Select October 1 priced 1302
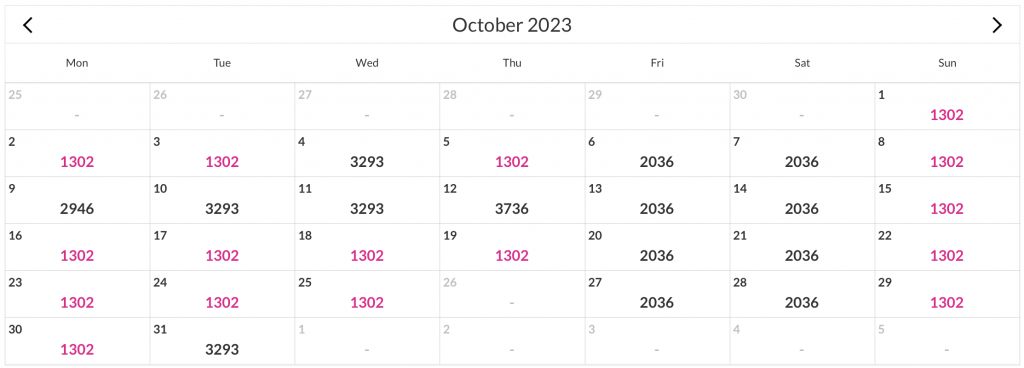The width and height of the screenshot is (1024, 368). coord(947,106)
